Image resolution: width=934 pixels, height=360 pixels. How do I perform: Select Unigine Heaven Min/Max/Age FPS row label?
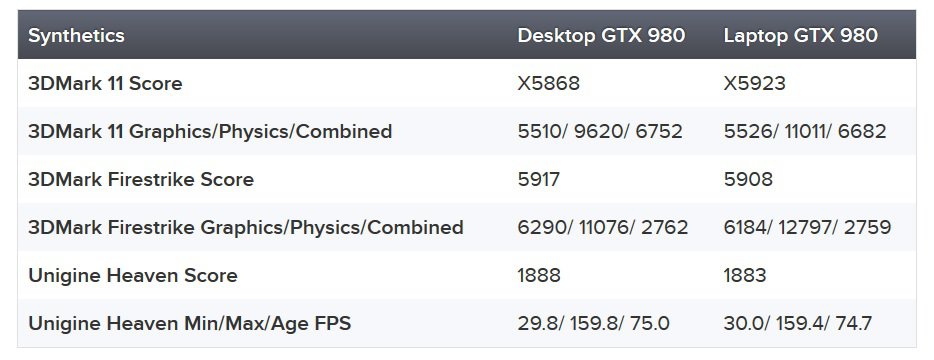click(x=189, y=324)
